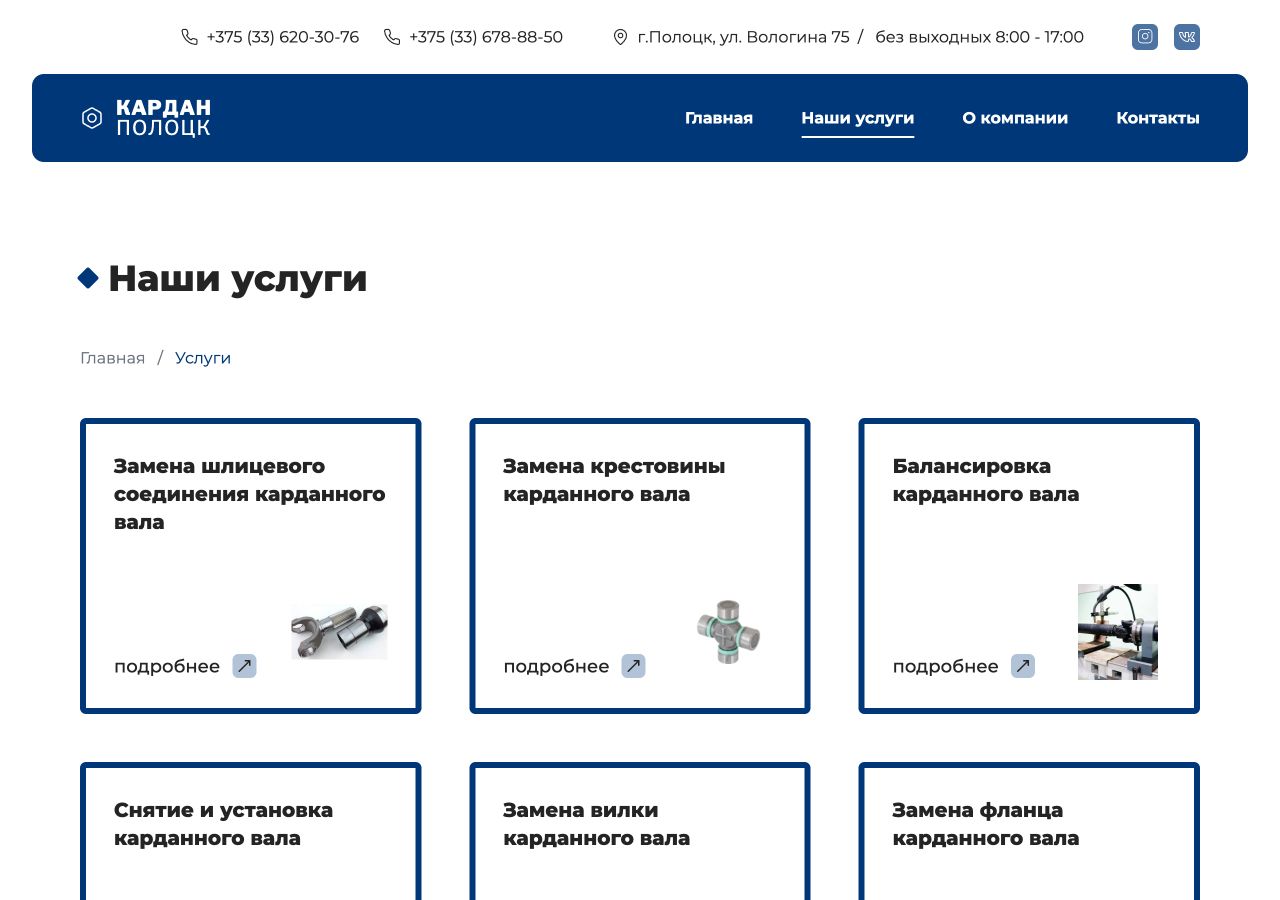Image resolution: width=1280 pixels, height=900 pixels.
Task: Open Замена фланца карданного вала card
Action: tap(1029, 831)
